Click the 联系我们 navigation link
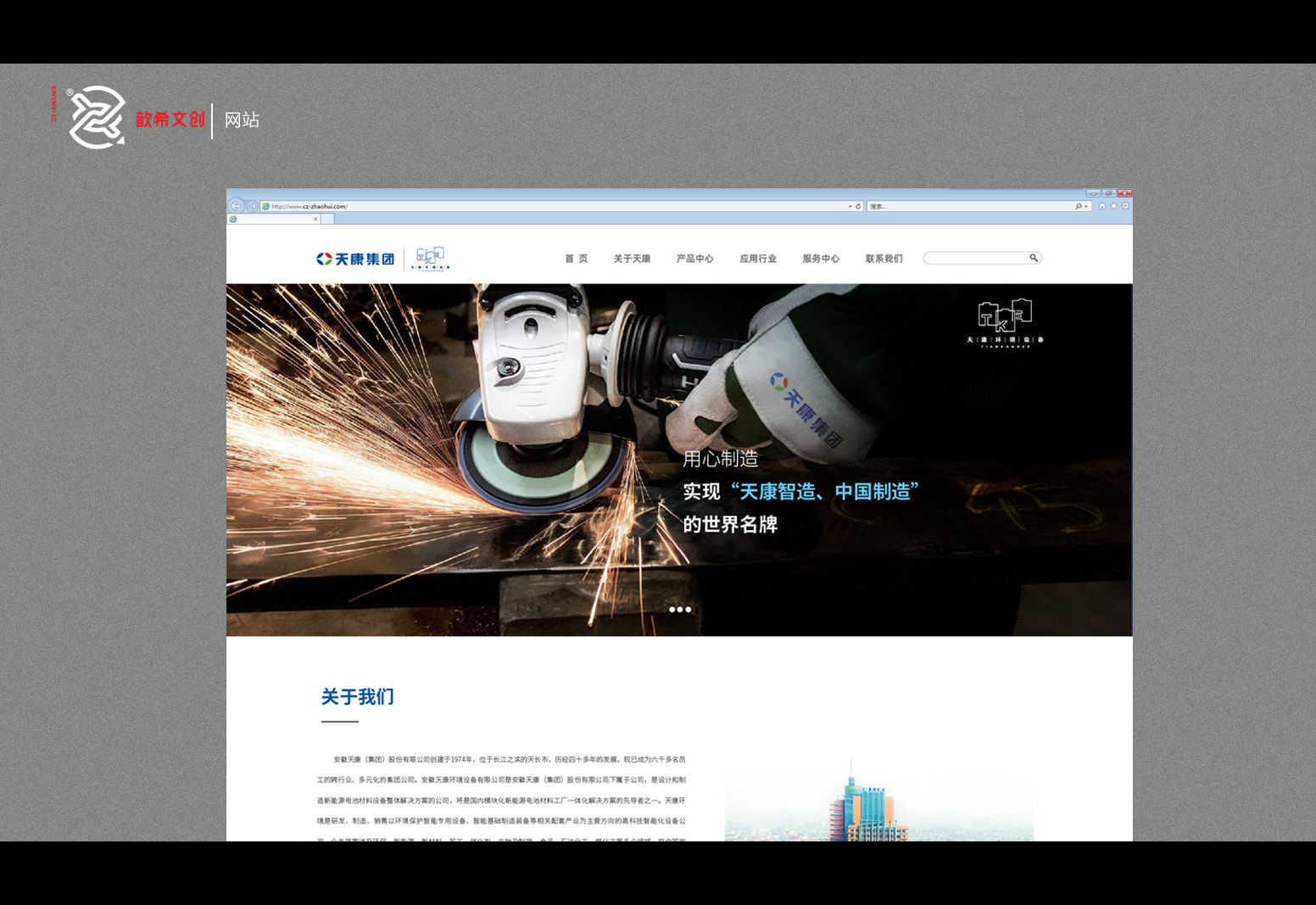Viewport: 1316px width, 905px height. (884, 259)
